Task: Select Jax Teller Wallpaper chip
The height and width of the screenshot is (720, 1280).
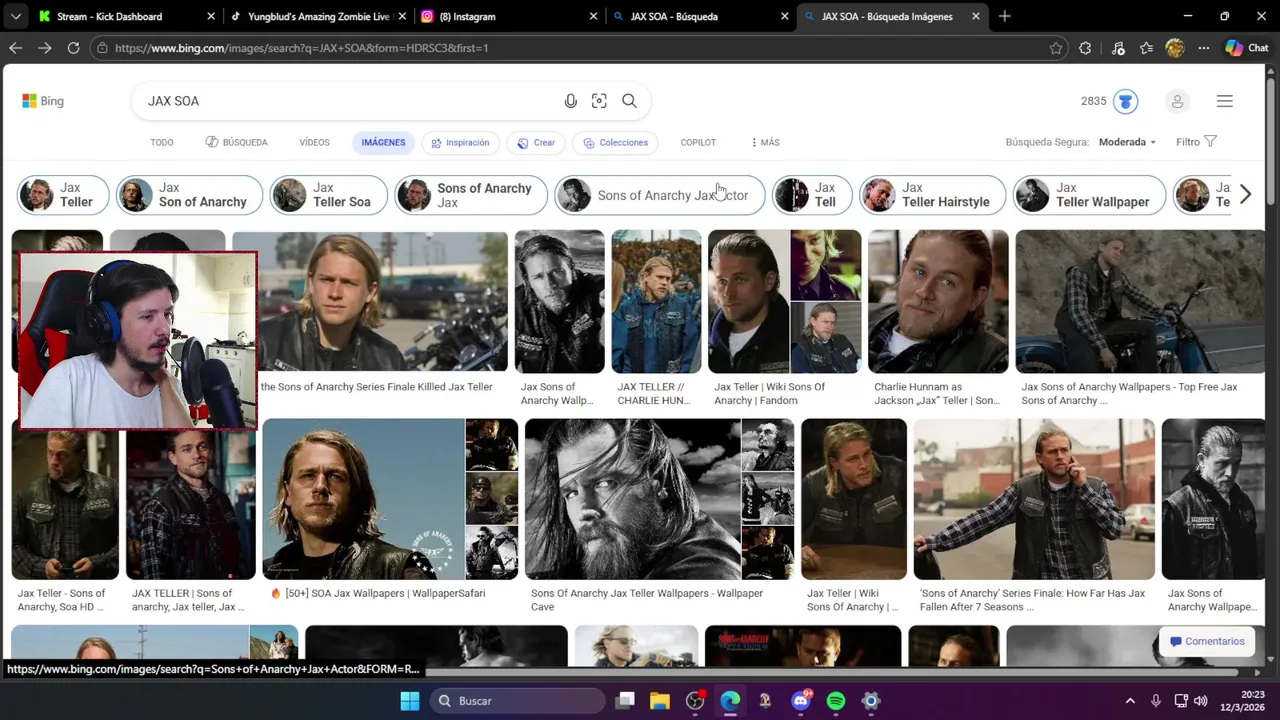Action: click(1089, 195)
